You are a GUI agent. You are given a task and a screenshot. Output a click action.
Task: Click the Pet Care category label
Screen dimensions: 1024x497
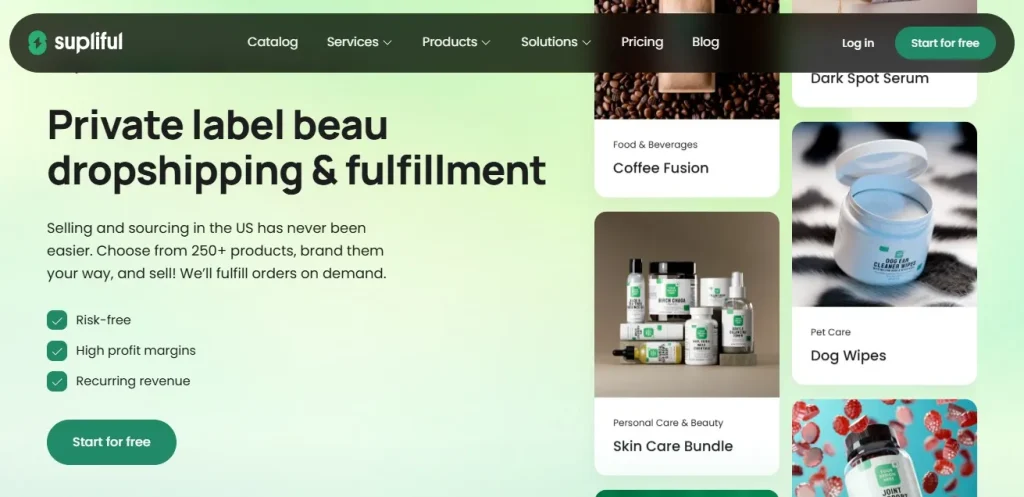click(830, 332)
